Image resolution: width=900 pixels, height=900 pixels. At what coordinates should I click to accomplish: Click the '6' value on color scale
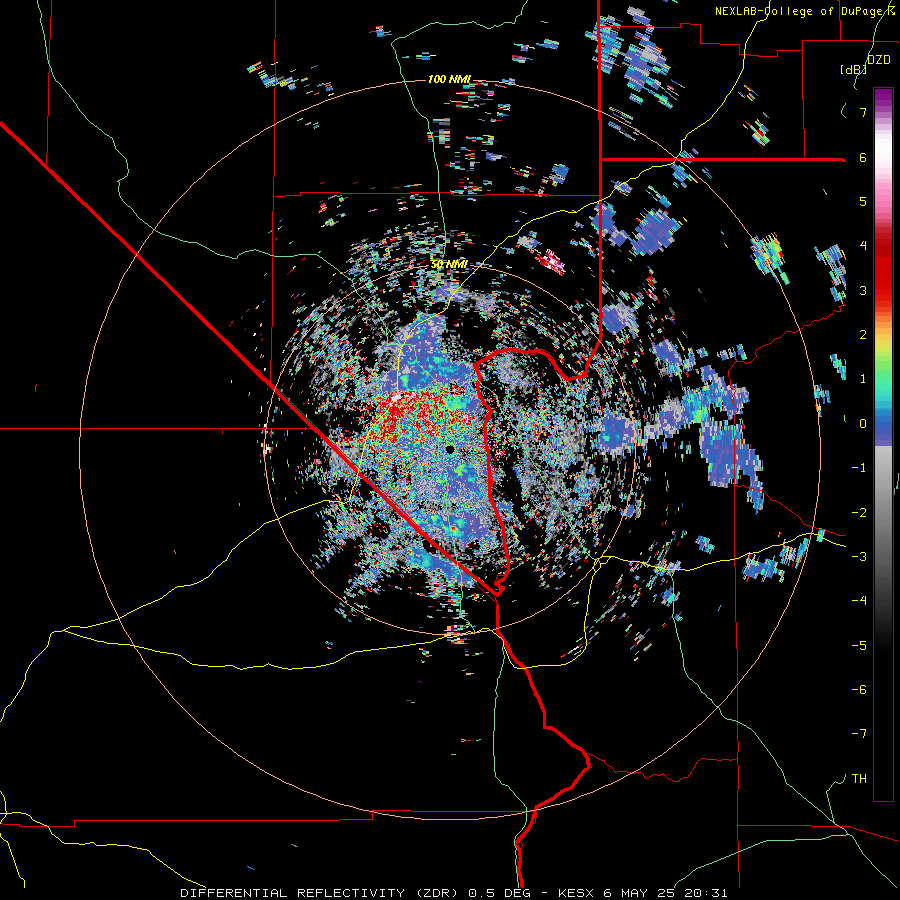click(863, 157)
